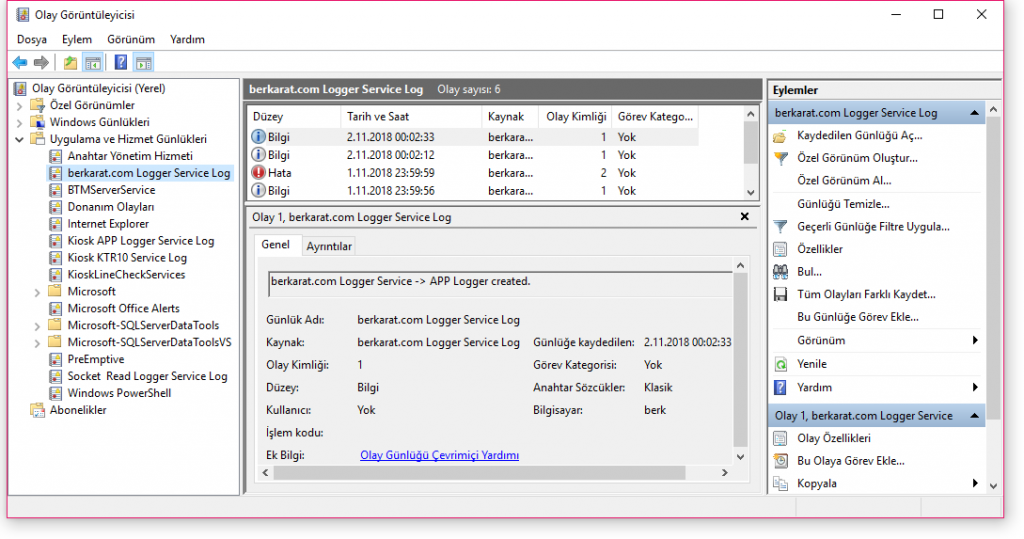Click the Back arrow toolbar icon
This screenshot has height=539, width=1024.
(x=20, y=63)
